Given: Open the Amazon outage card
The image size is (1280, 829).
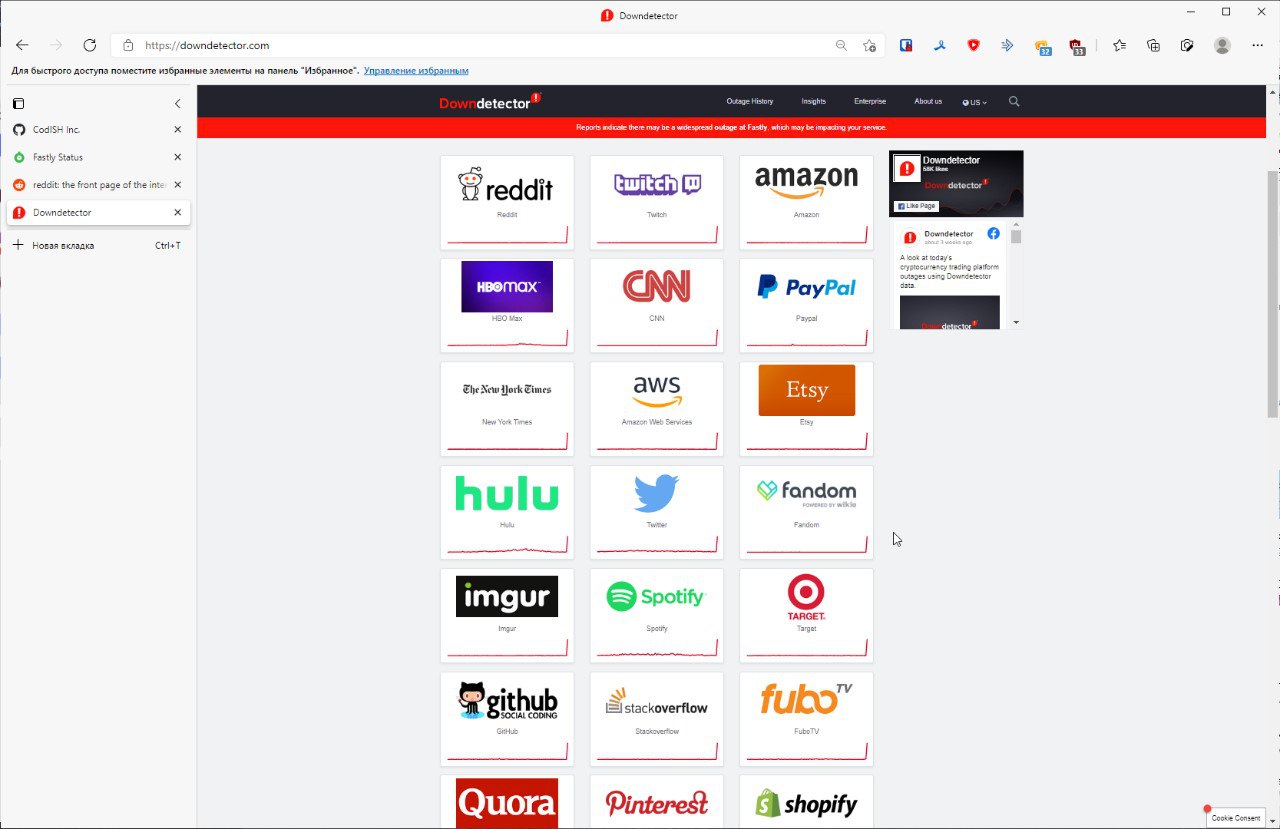Looking at the screenshot, I should coord(806,202).
